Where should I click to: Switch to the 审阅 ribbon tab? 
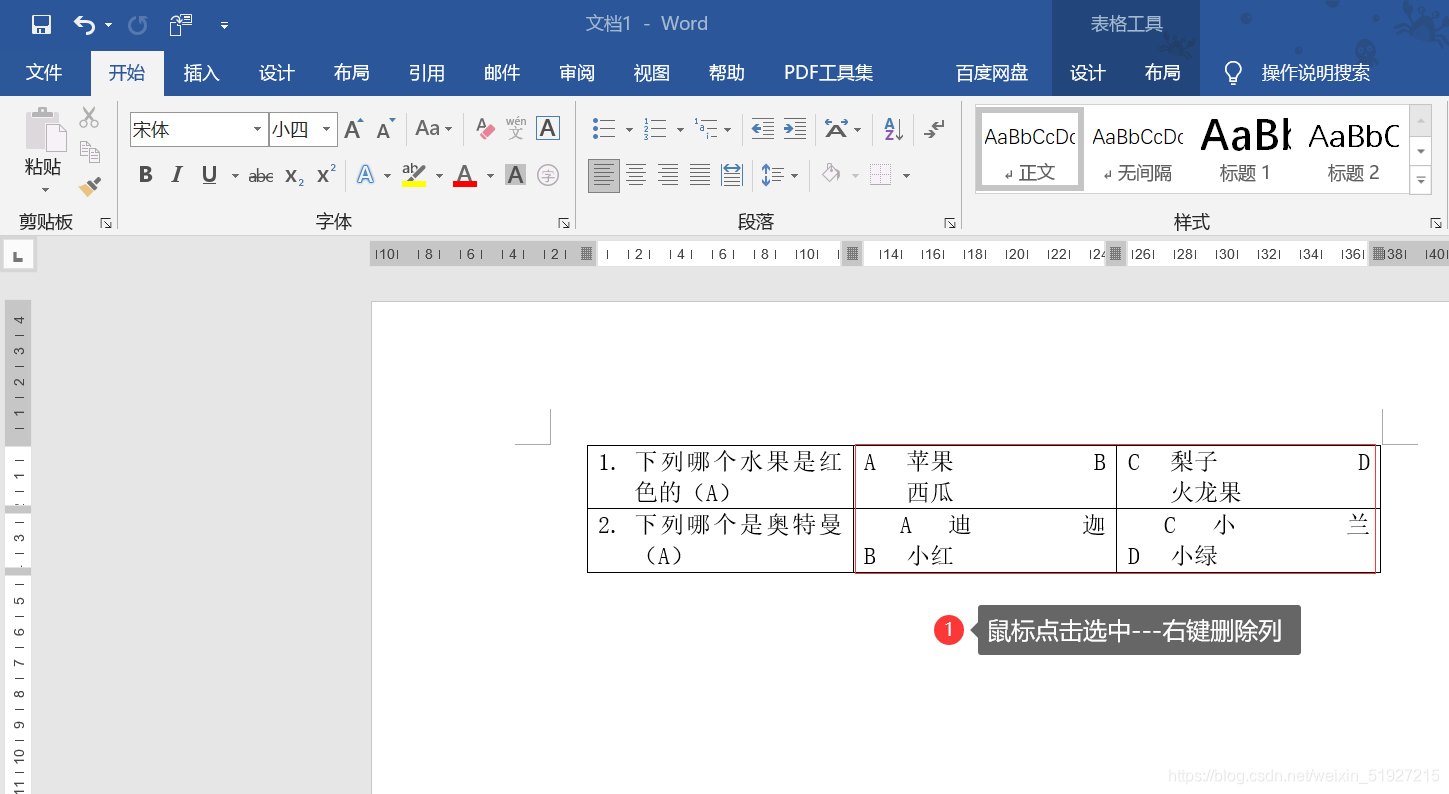click(577, 73)
